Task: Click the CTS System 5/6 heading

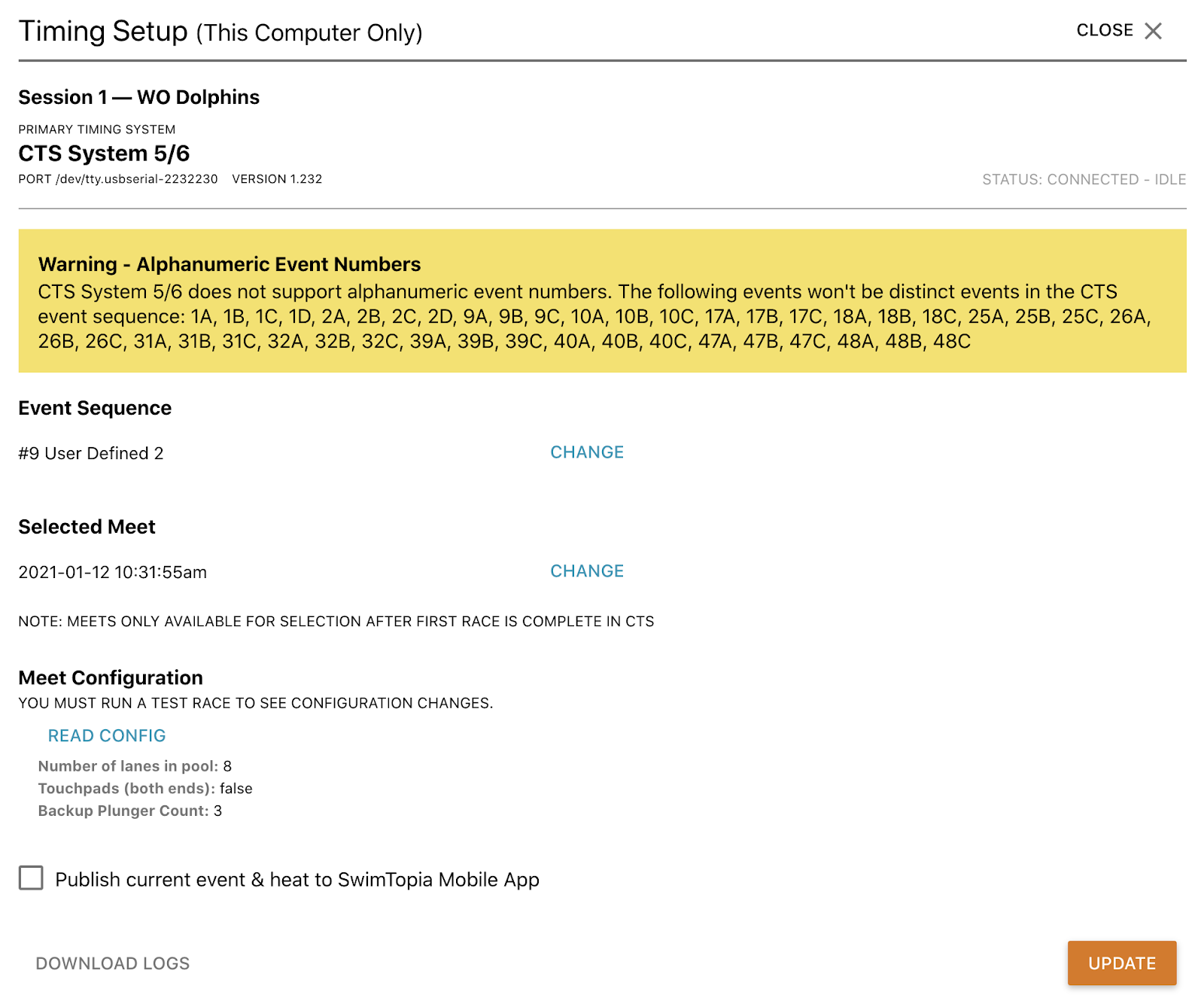Action: [x=104, y=154]
